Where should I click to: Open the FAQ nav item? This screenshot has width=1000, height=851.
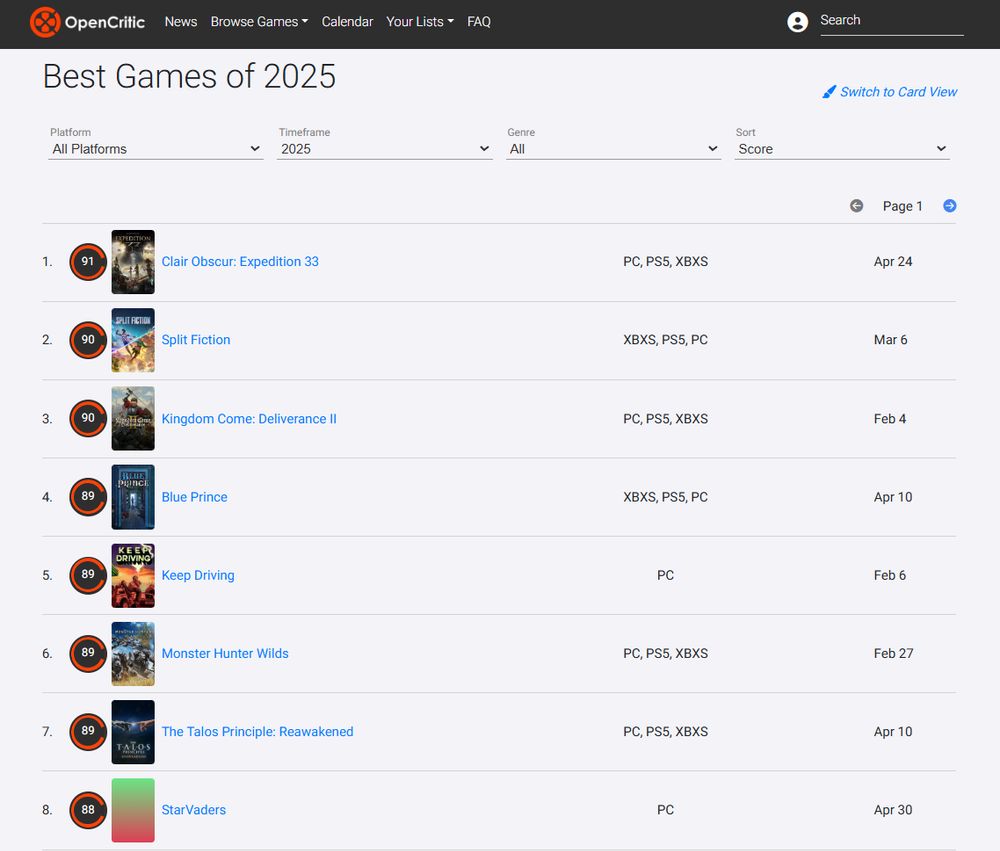(x=479, y=22)
